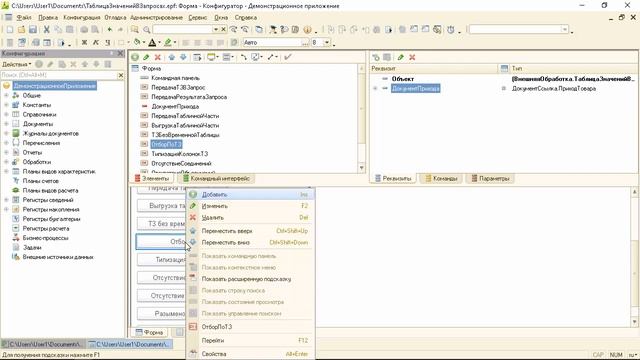Select Планы счетов in configuration tree
Image resolution: width=640 pixels, height=360 pixels.
(x=40, y=181)
